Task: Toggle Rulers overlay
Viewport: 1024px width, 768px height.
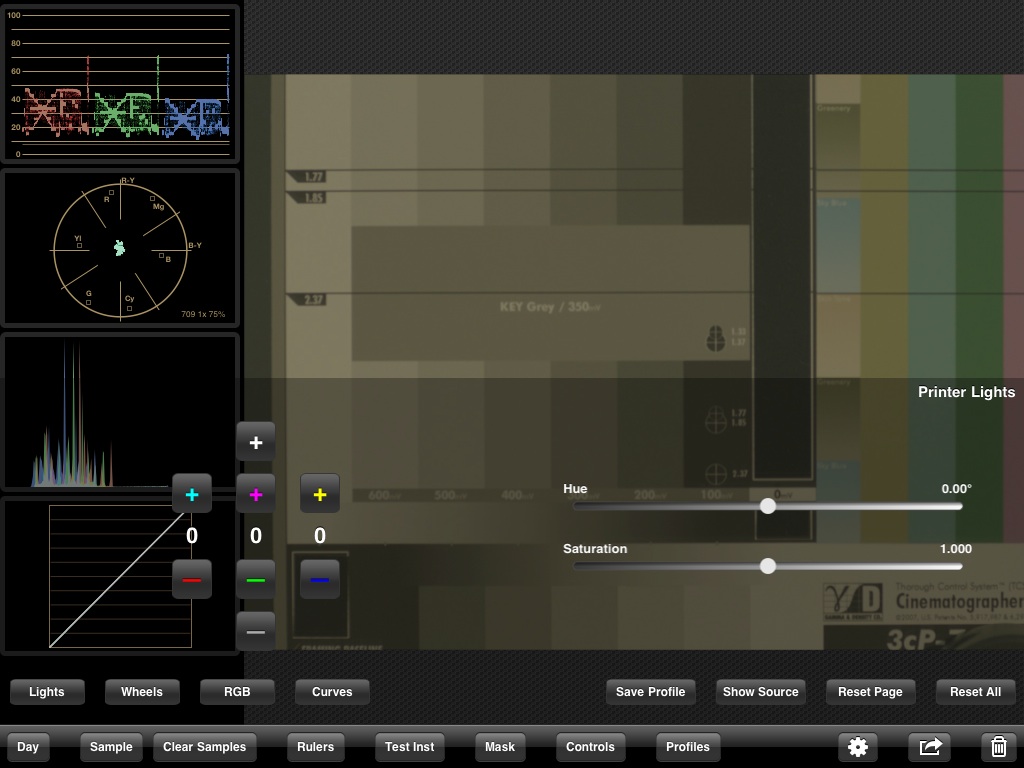Action: (x=315, y=746)
